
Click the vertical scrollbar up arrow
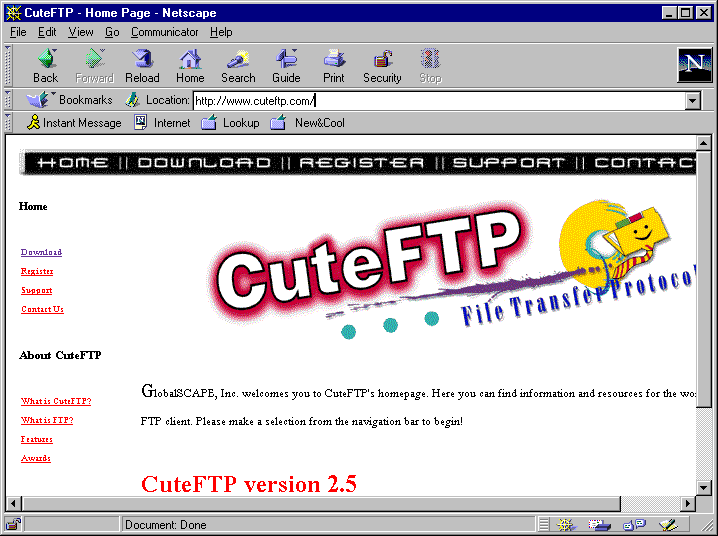coord(704,143)
